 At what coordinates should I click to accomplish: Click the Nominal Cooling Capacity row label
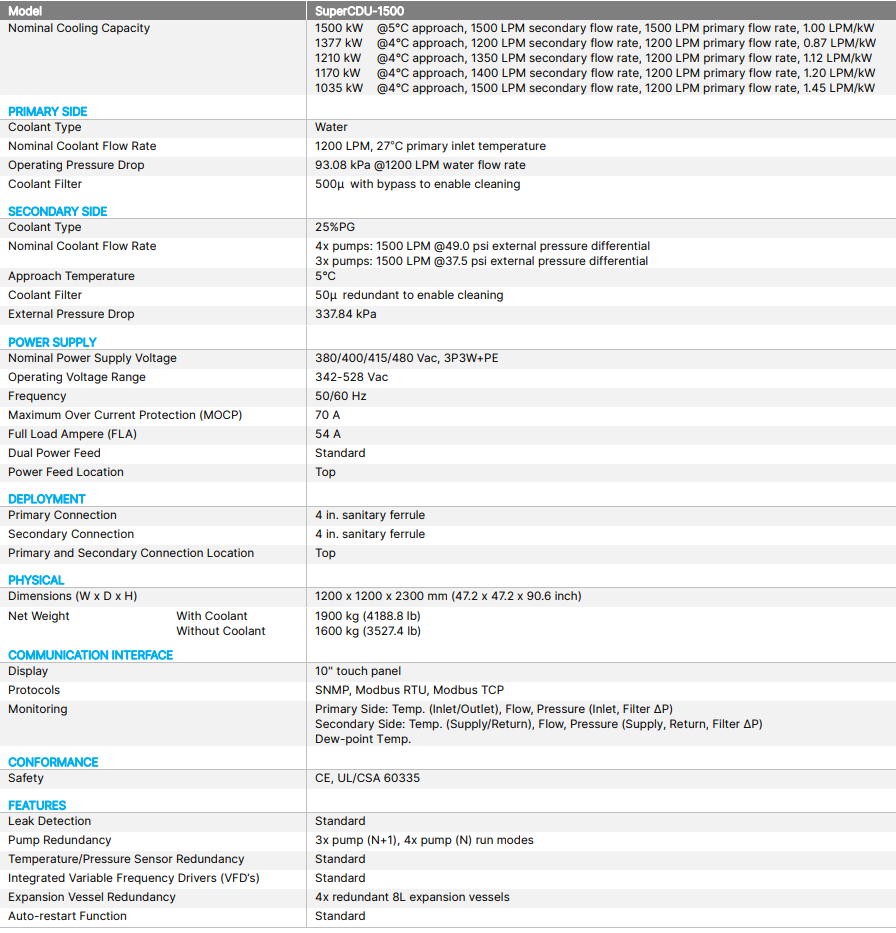tap(79, 28)
